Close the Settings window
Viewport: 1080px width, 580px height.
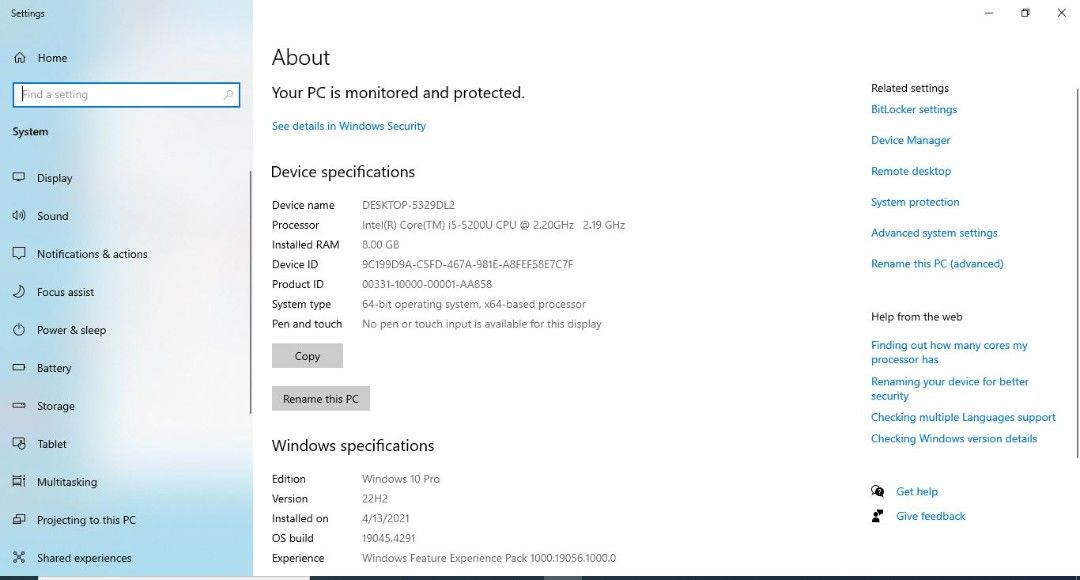(1061, 13)
